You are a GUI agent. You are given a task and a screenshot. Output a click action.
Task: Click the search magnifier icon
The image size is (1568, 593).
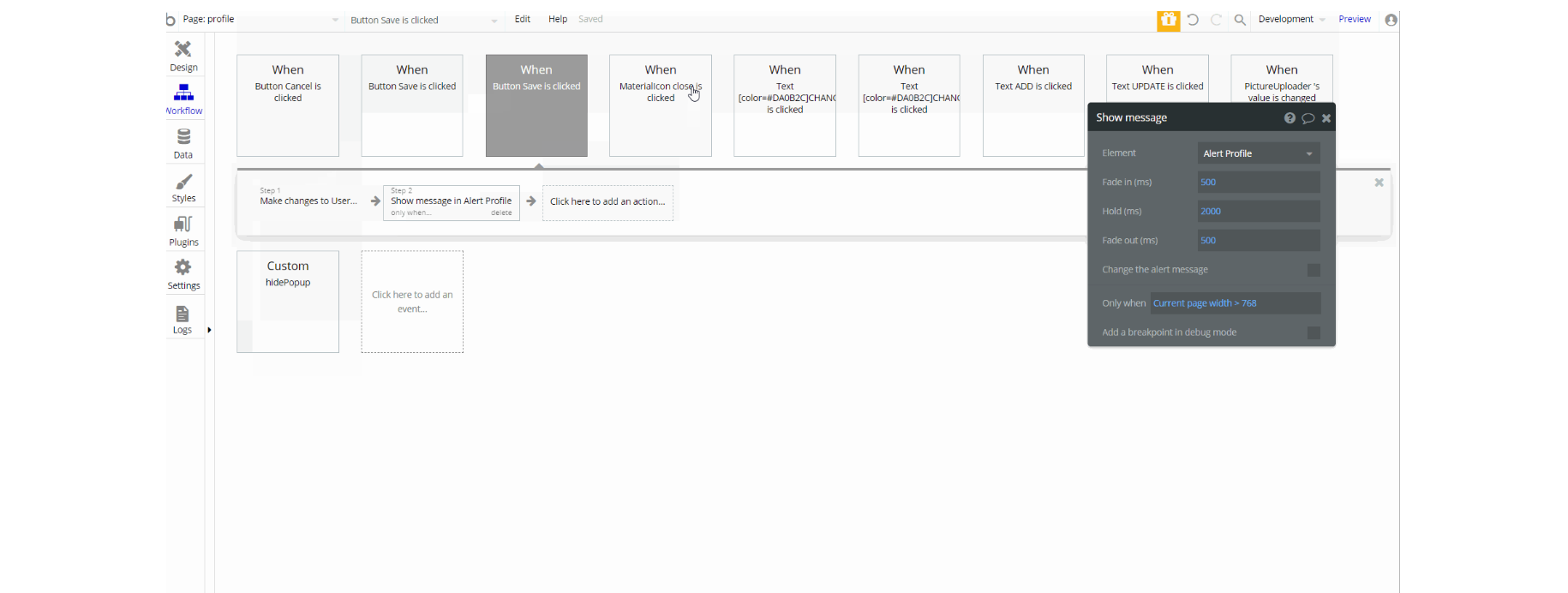(x=1240, y=20)
